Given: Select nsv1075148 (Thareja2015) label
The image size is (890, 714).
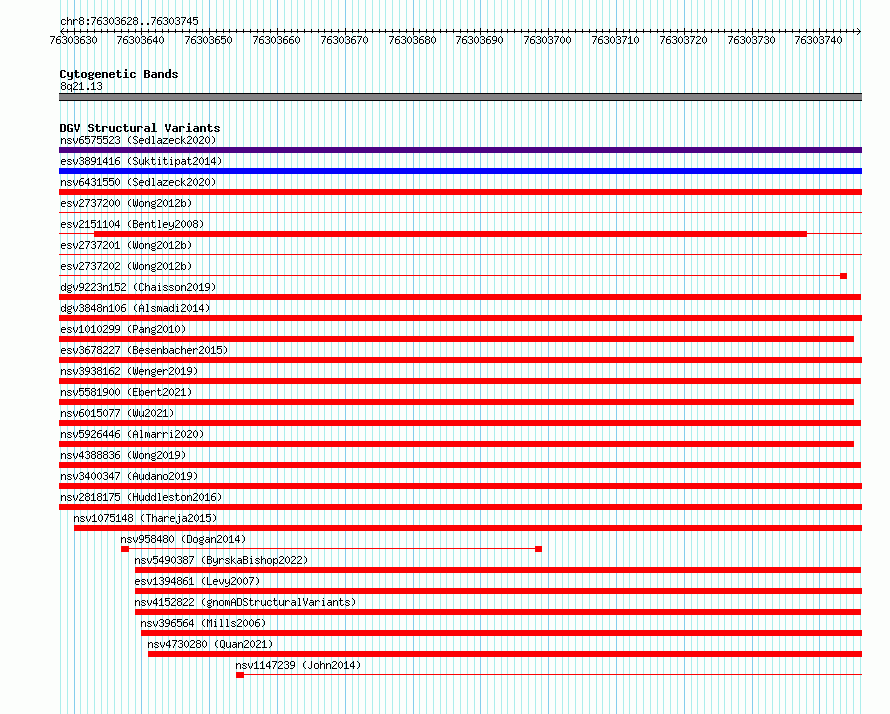Looking at the screenshot, I should pyautogui.click(x=145, y=518).
